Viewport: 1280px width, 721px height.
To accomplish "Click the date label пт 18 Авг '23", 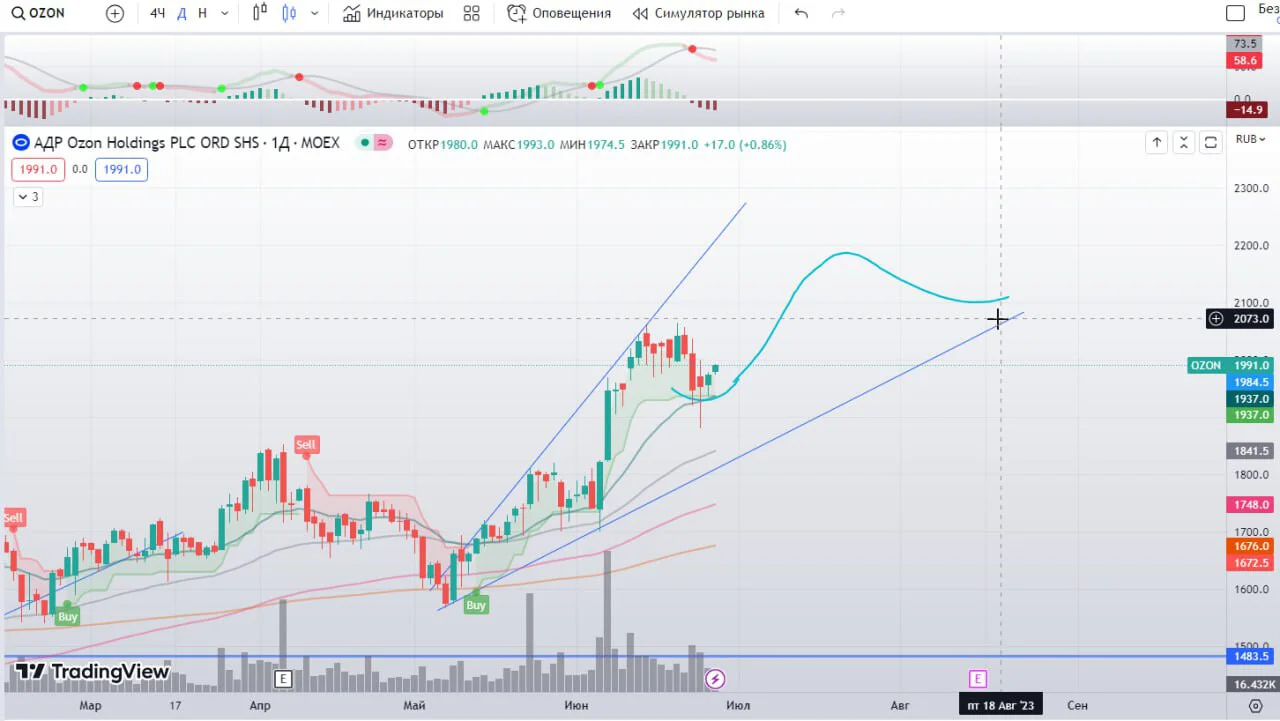I will pyautogui.click(x=1000, y=705).
